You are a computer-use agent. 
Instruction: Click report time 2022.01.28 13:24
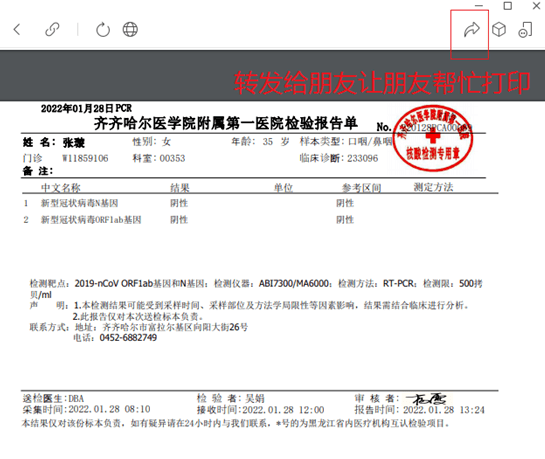[444, 410]
